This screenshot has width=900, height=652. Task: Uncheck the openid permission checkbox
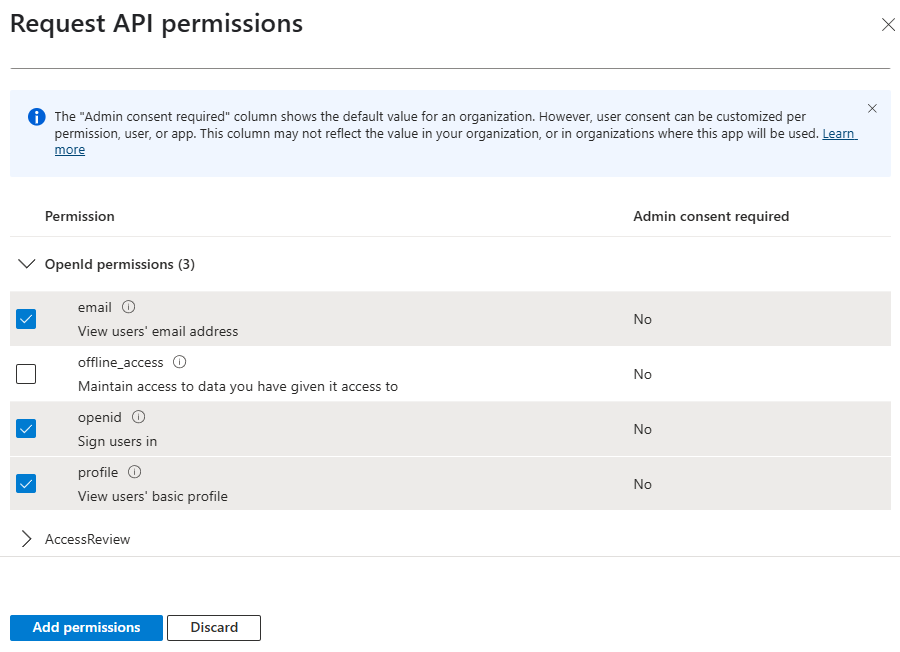[x=26, y=429]
